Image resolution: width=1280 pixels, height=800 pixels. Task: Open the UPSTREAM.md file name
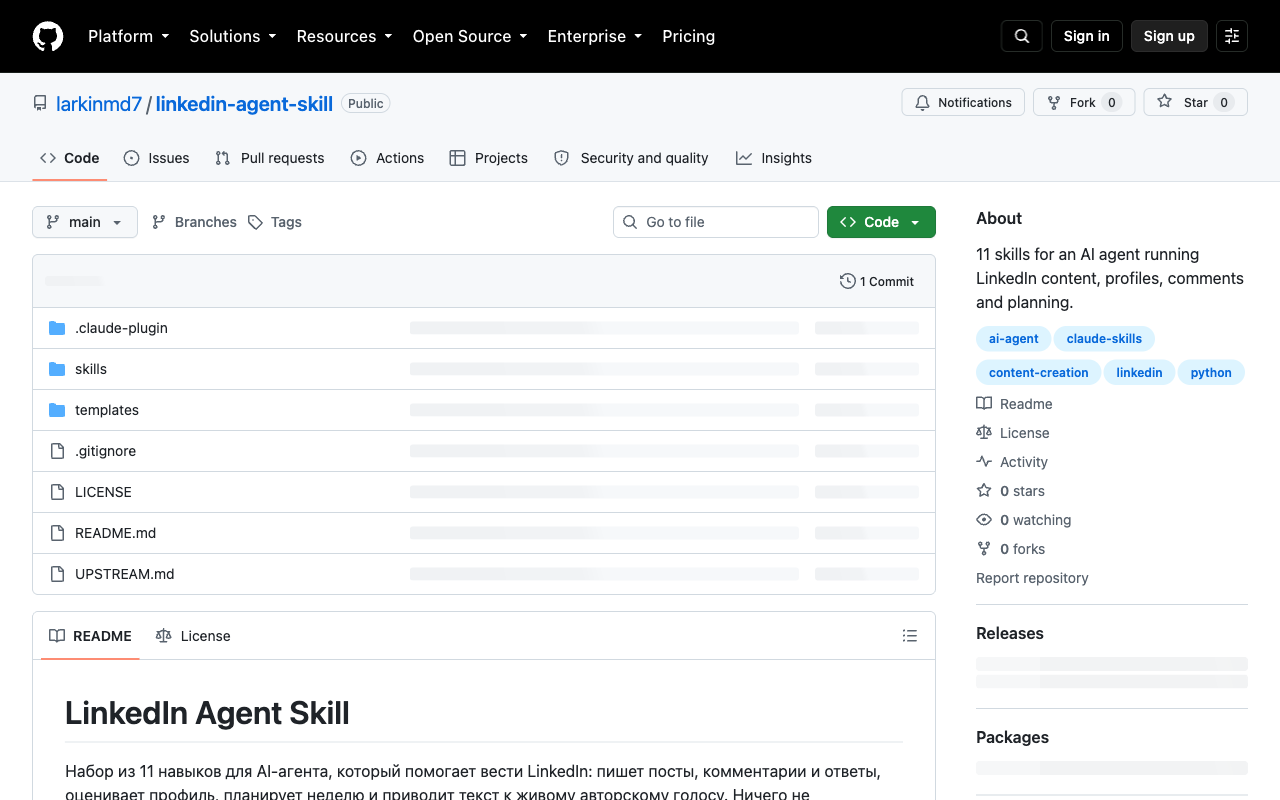pyautogui.click(x=125, y=574)
